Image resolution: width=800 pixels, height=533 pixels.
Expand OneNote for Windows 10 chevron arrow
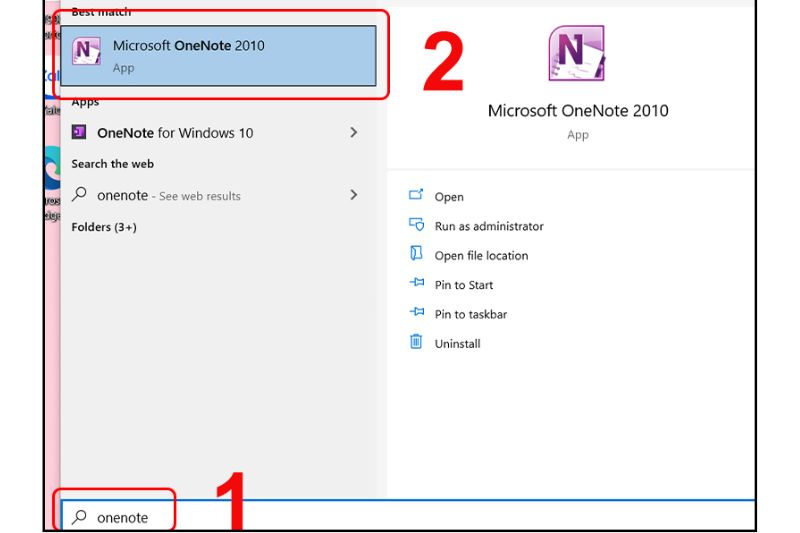click(354, 133)
